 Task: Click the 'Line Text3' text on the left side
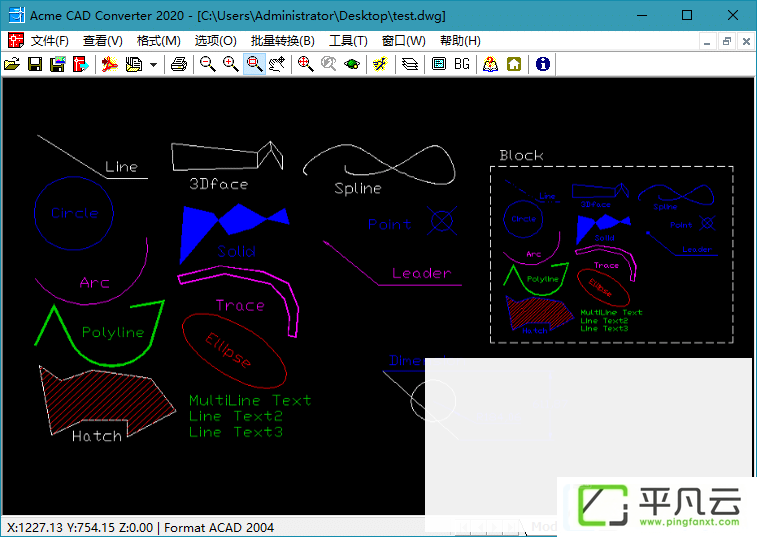click(x=236, y=432)
